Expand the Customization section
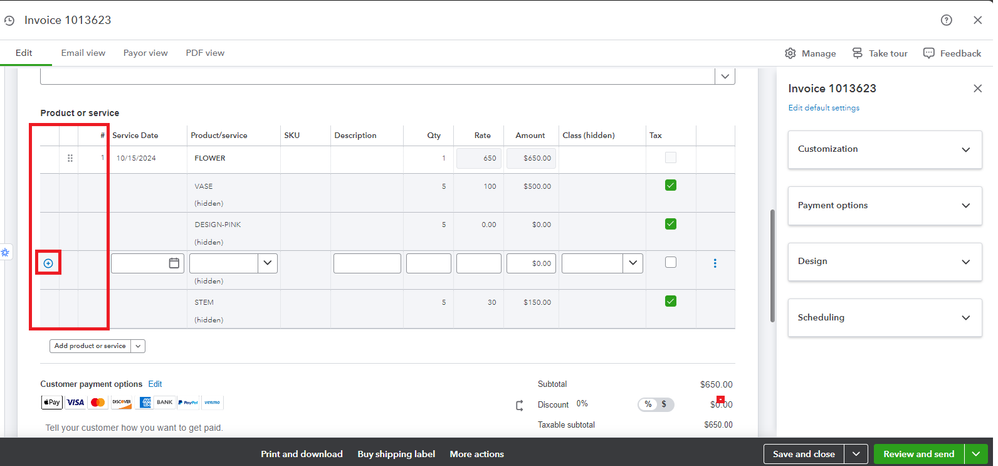 pyautogui.click(x=880, y=149)
